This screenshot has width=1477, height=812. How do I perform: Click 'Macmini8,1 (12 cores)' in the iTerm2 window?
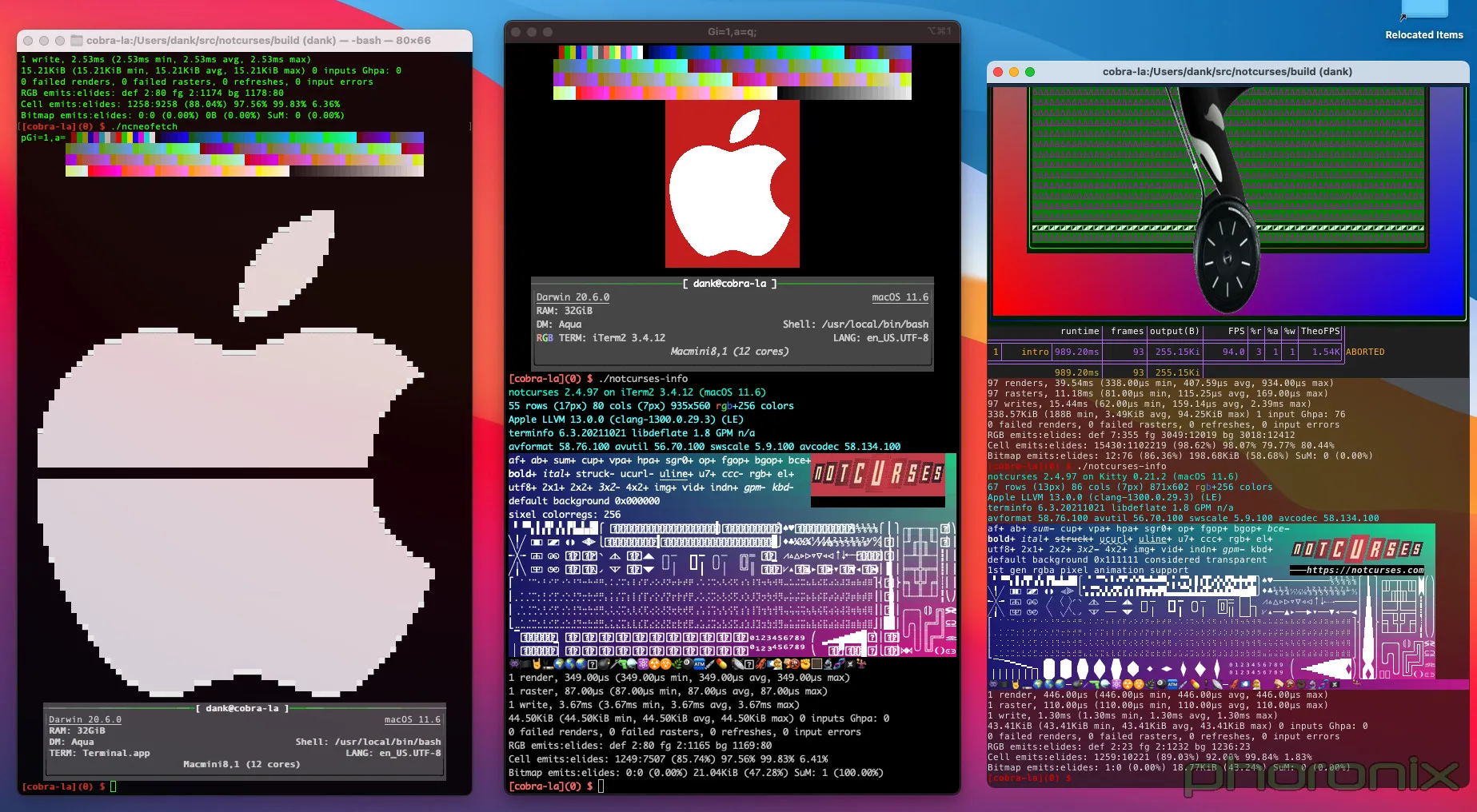tap(729, 351)
